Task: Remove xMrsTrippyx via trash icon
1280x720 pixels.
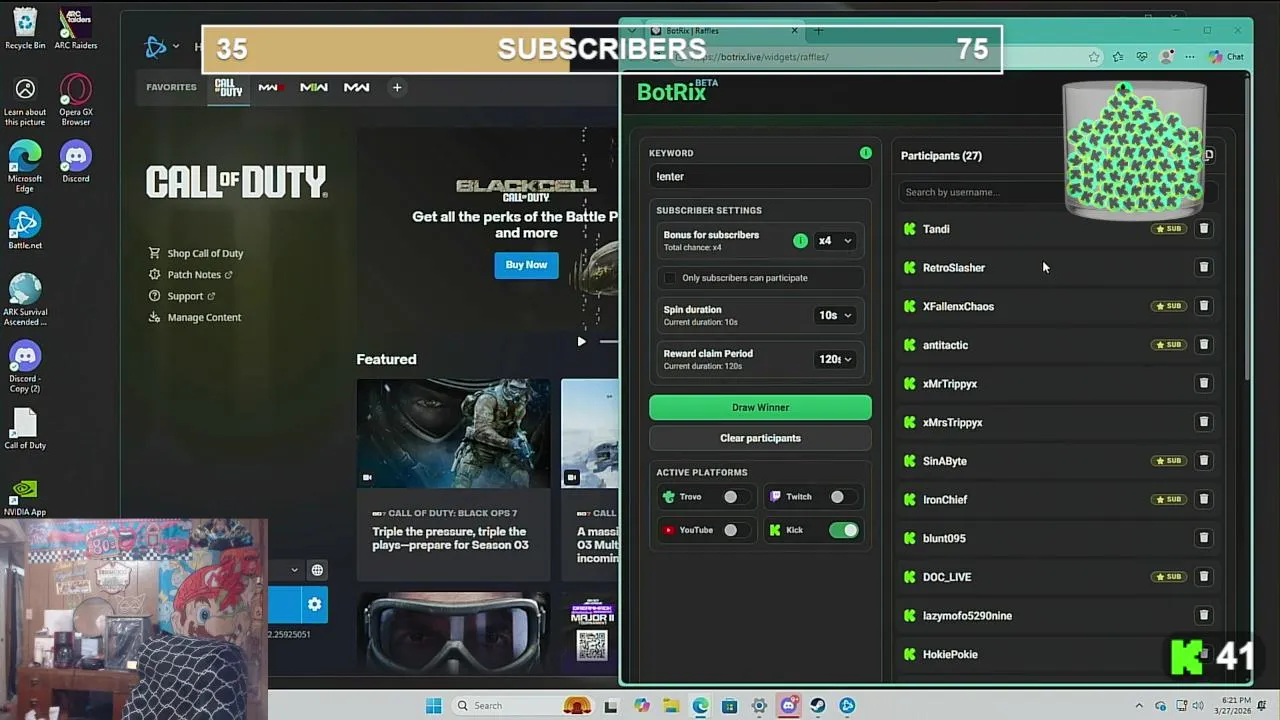Action: pos(1204,422)
